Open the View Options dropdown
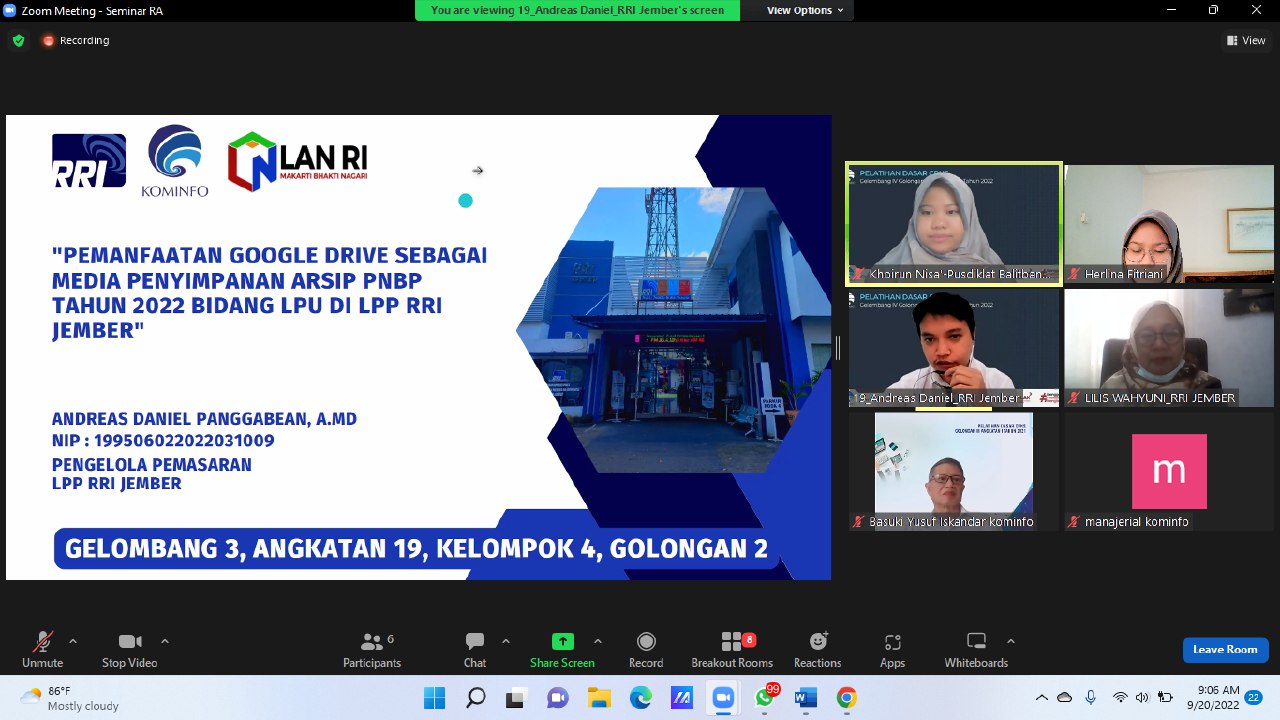 (x=805, y=10)
